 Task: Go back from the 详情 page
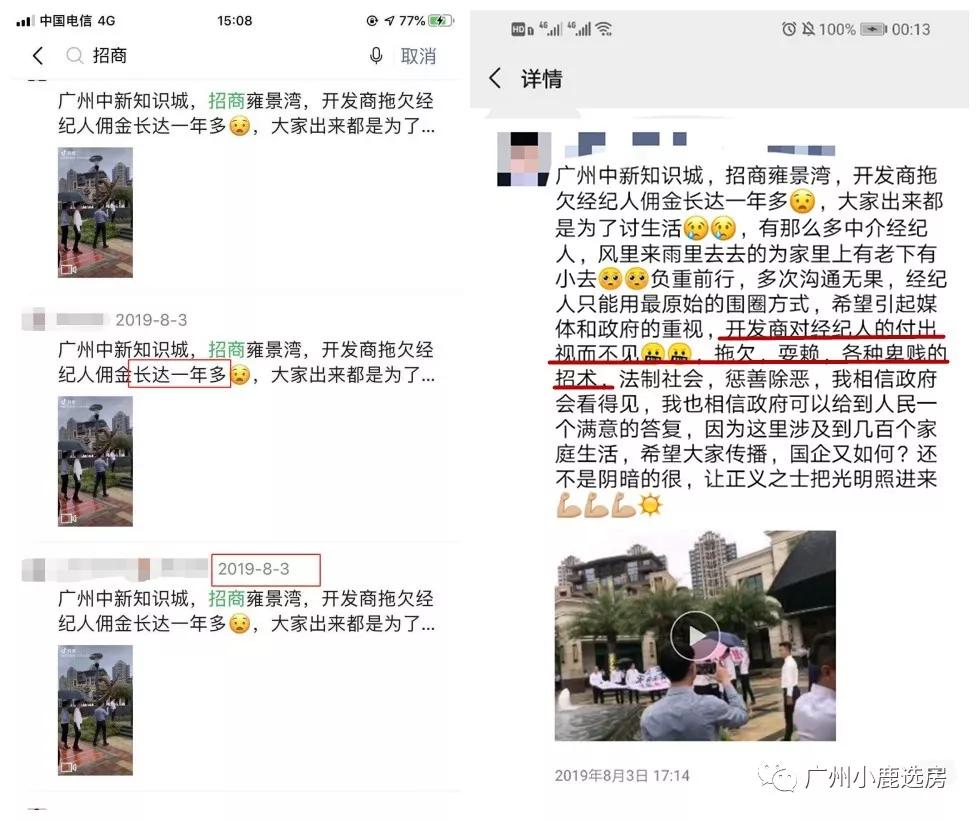(x=495, y=79)
